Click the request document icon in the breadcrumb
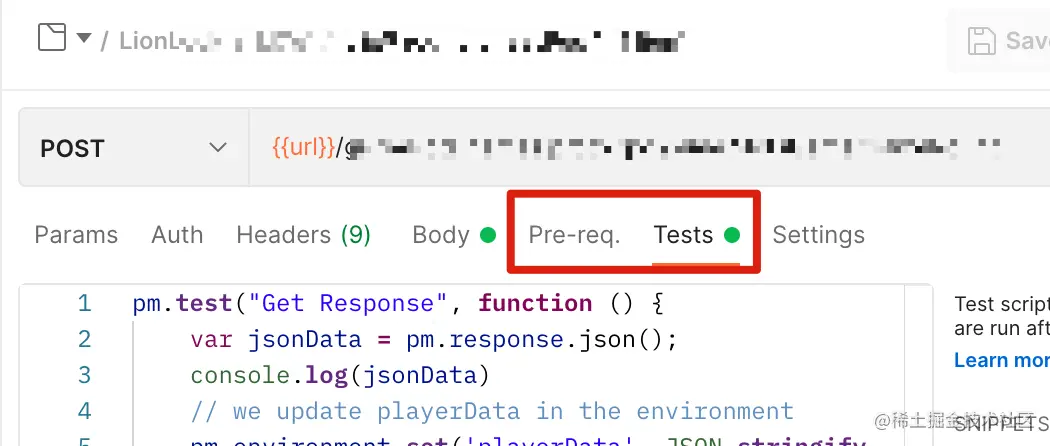This screenshot has height=446, width=1050. [x=51, y=38]
